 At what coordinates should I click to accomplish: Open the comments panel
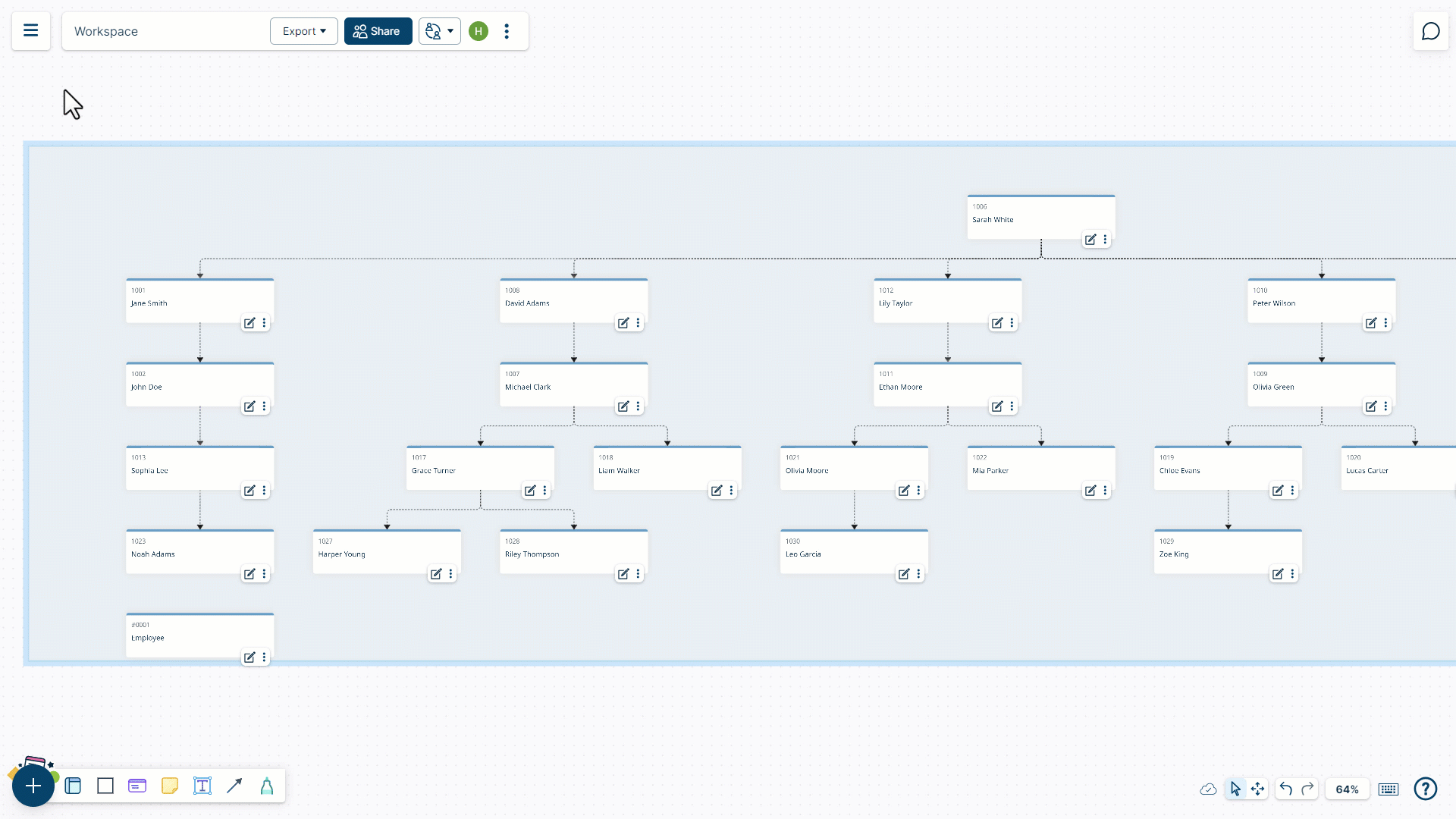pos(1430,31)
